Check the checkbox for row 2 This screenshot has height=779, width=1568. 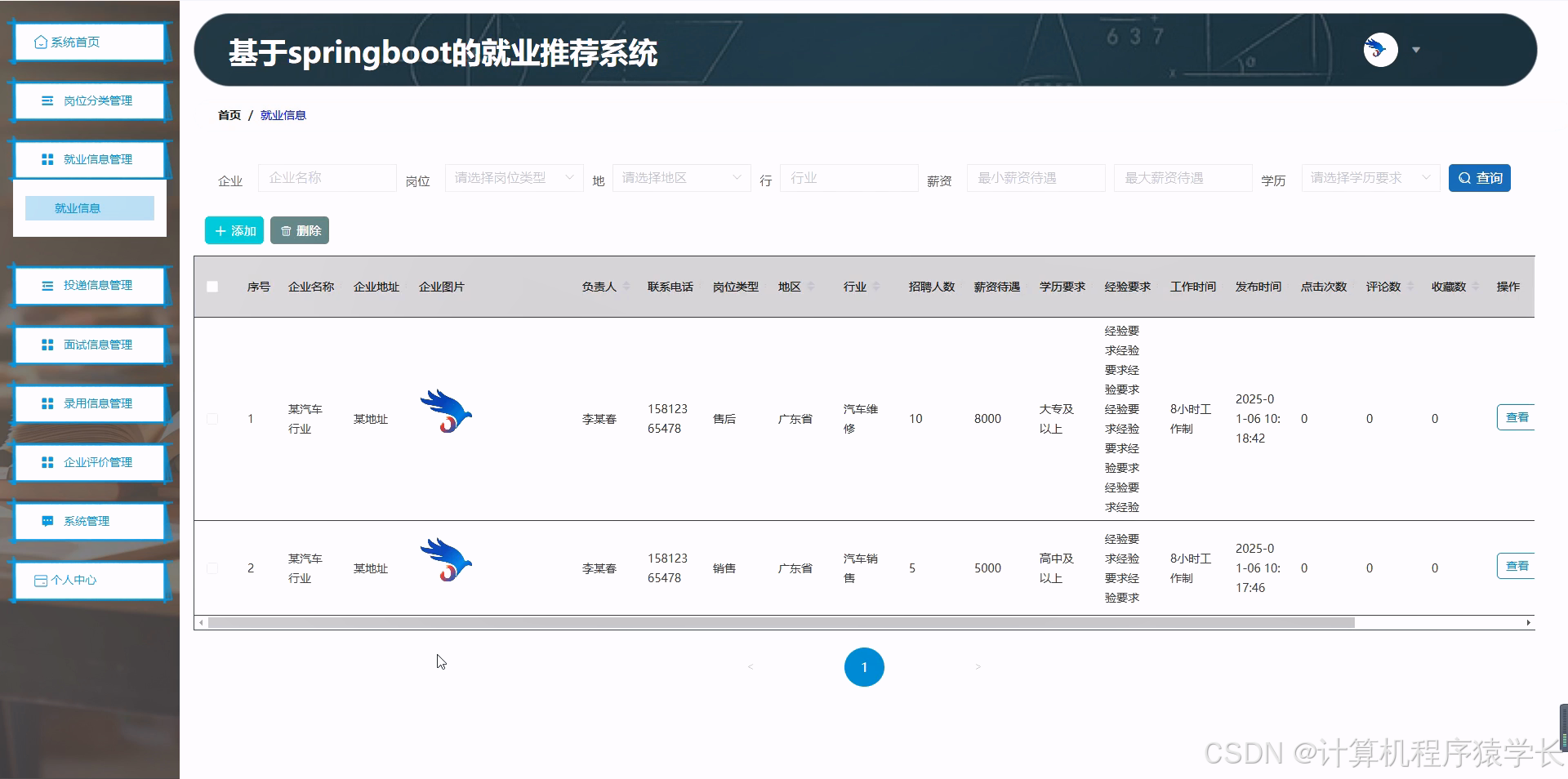point(212,568)
